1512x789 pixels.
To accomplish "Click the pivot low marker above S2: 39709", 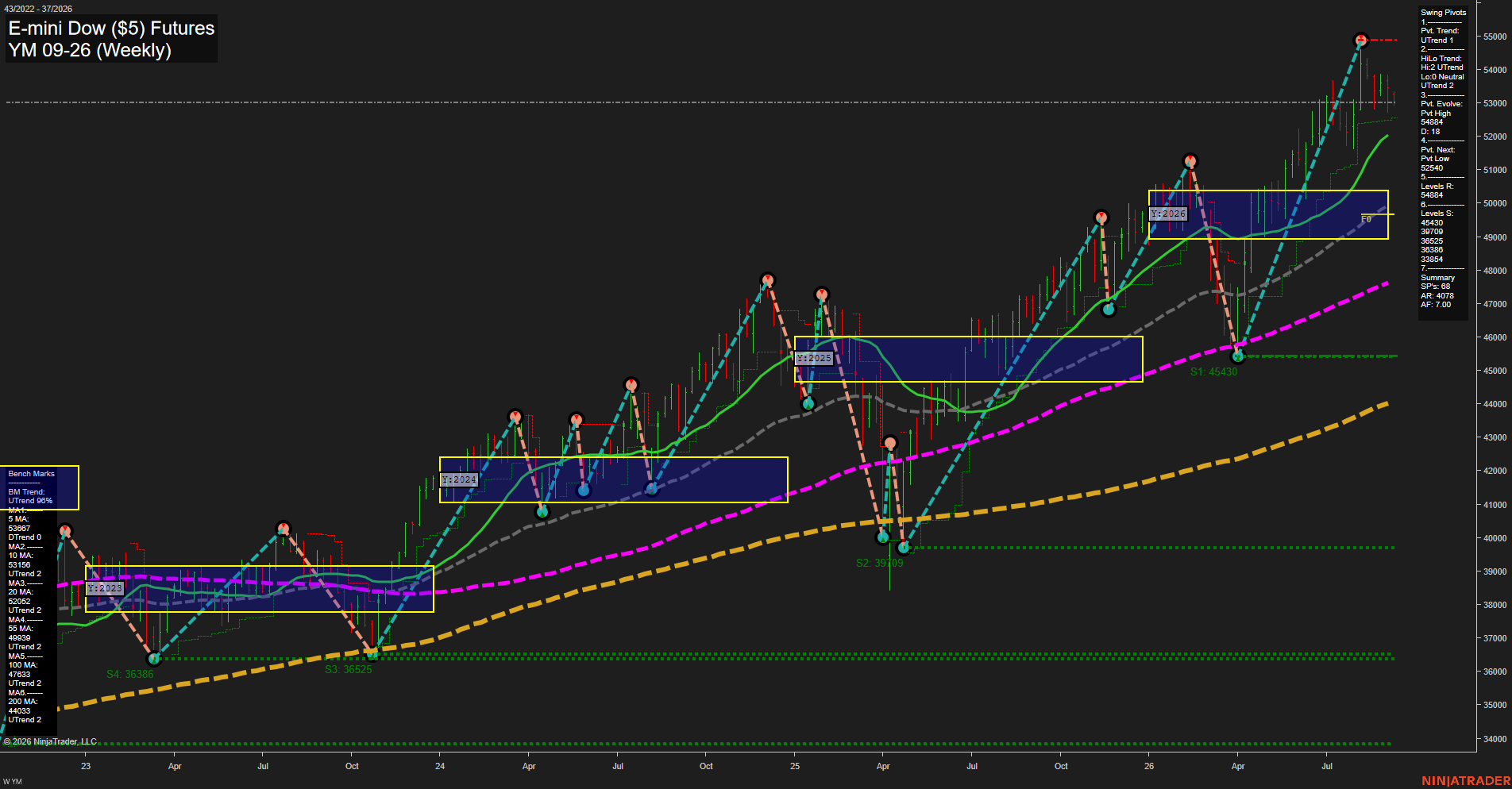I will [903, 548].
